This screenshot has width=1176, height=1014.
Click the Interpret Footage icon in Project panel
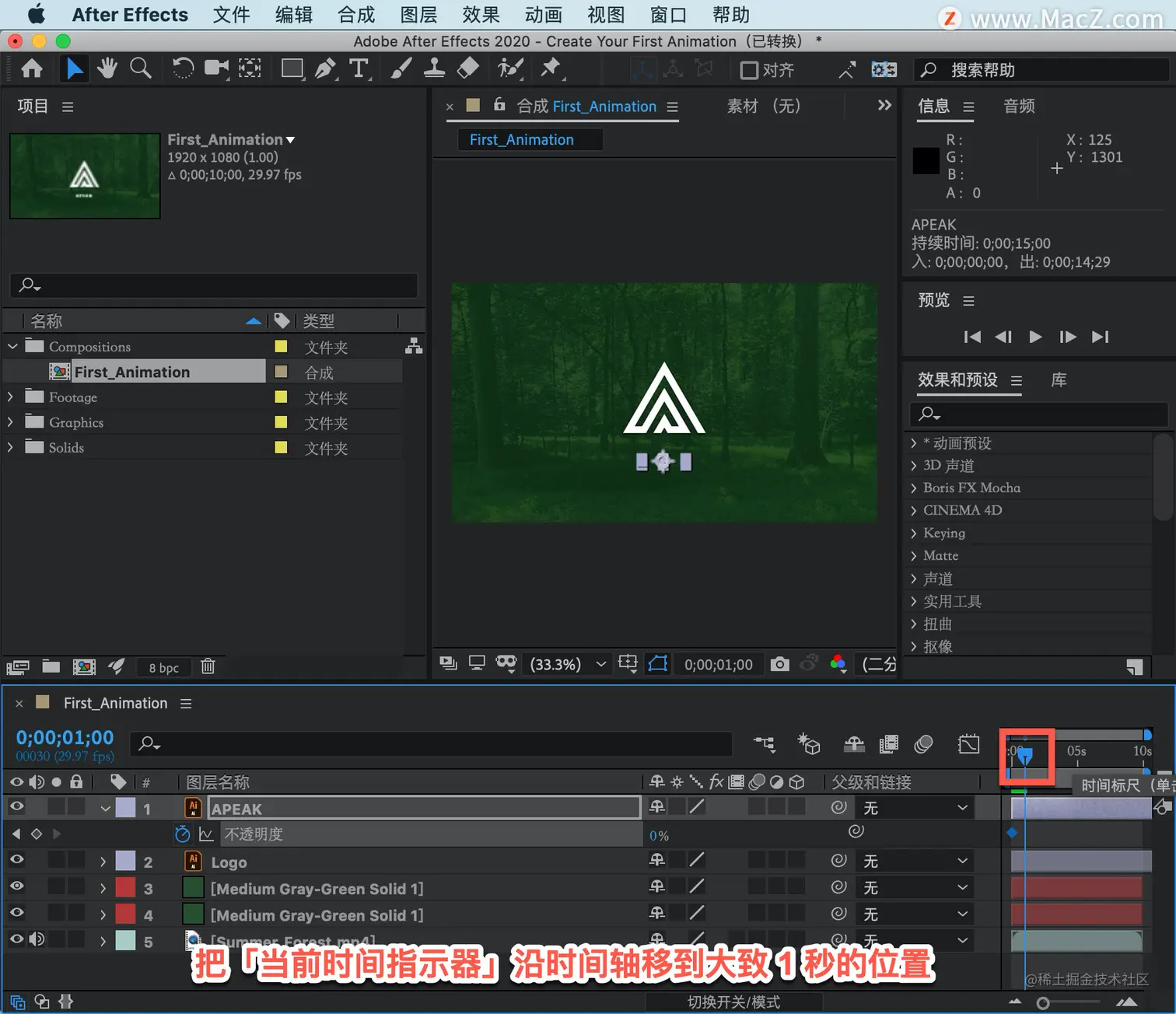[18, 666]
